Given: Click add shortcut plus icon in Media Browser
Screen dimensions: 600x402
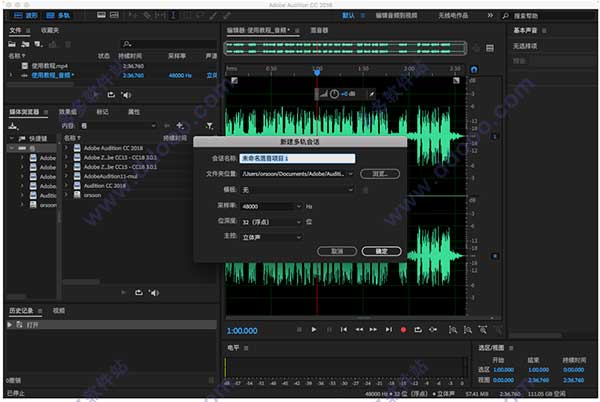Looking at the screenshot, I should pos(180,125).
